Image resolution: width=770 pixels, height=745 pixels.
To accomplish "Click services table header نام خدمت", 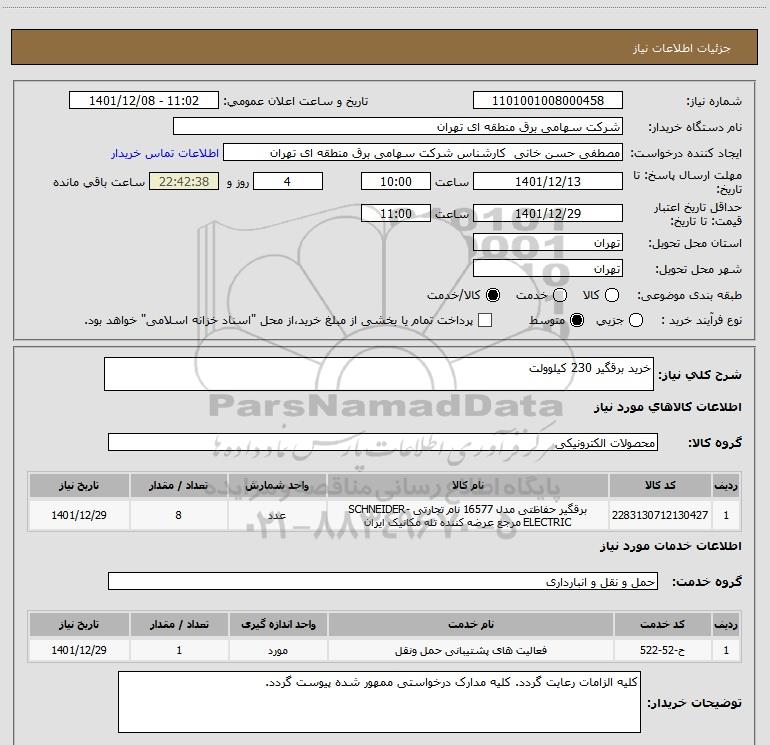I will pyautogui.click(x=470, y=624).
